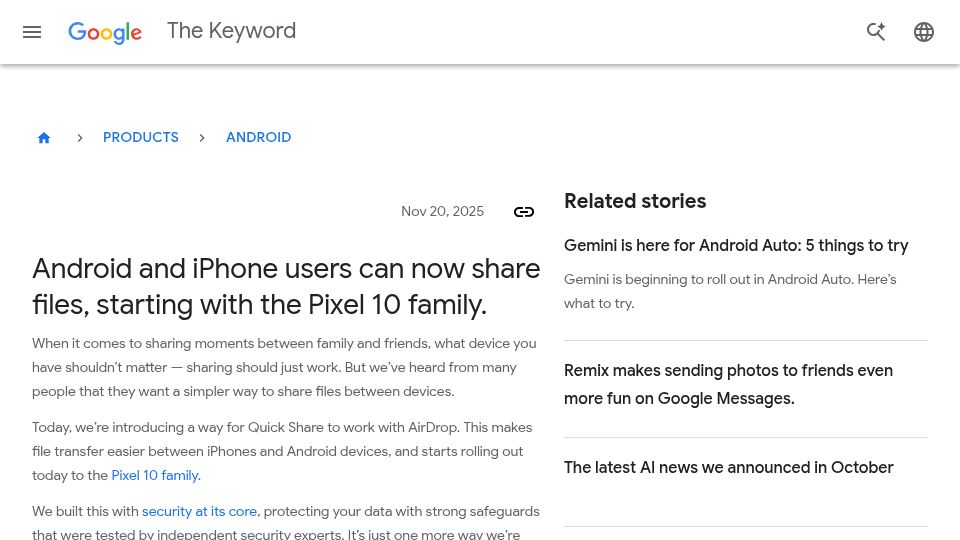This screenshot has height=540, width=960.
Task: Open Remix makes sending photos story
Action: click(x=728, y=384)
